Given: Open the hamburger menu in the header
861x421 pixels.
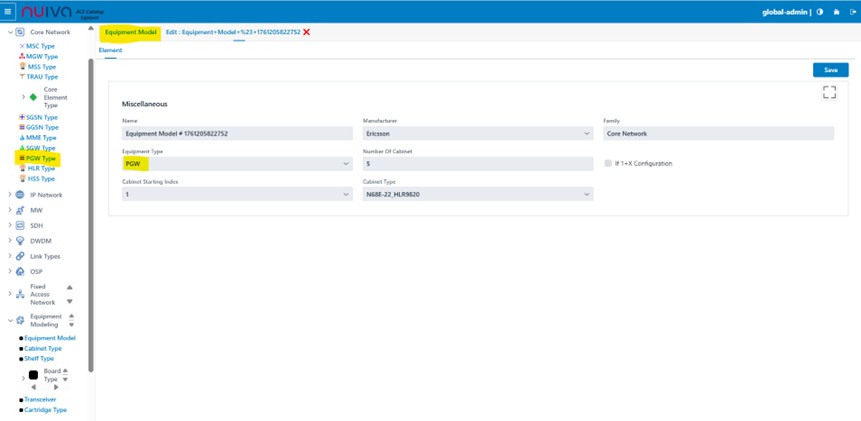Looking at the screenshot, I should pyautogui.click(x=8, y=11).
